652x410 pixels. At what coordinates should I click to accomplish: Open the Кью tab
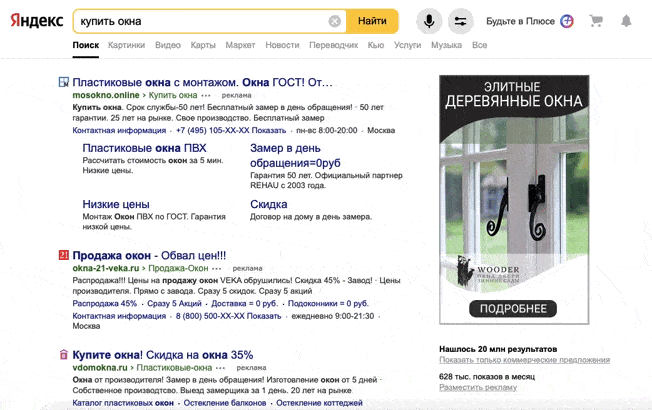tap(376, 45)
